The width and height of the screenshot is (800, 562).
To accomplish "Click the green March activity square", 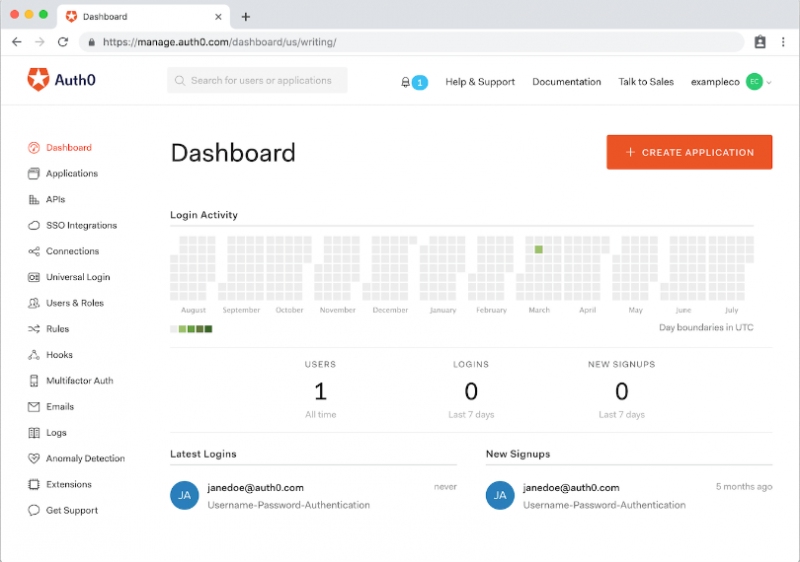I will click(x=539, y=249).
